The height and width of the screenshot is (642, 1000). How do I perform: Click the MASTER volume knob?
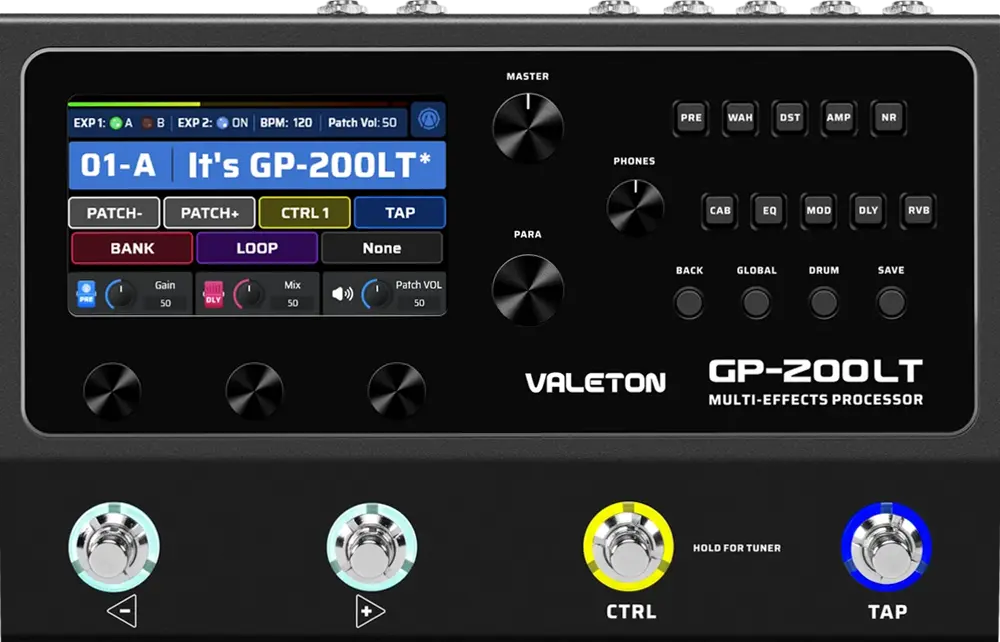[x=528, y=128]
